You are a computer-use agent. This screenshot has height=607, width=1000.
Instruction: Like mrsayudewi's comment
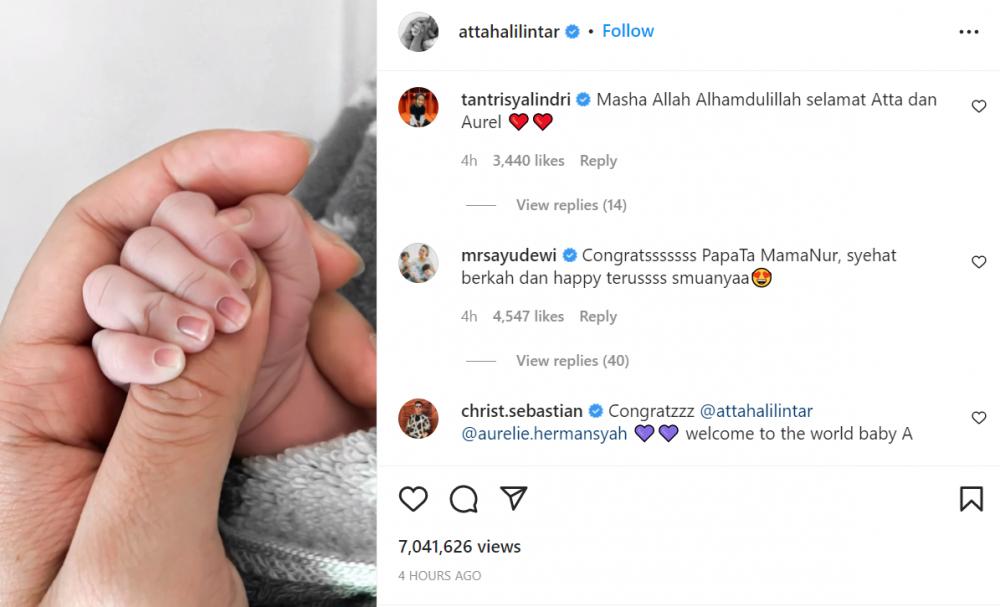pos(979,262)
